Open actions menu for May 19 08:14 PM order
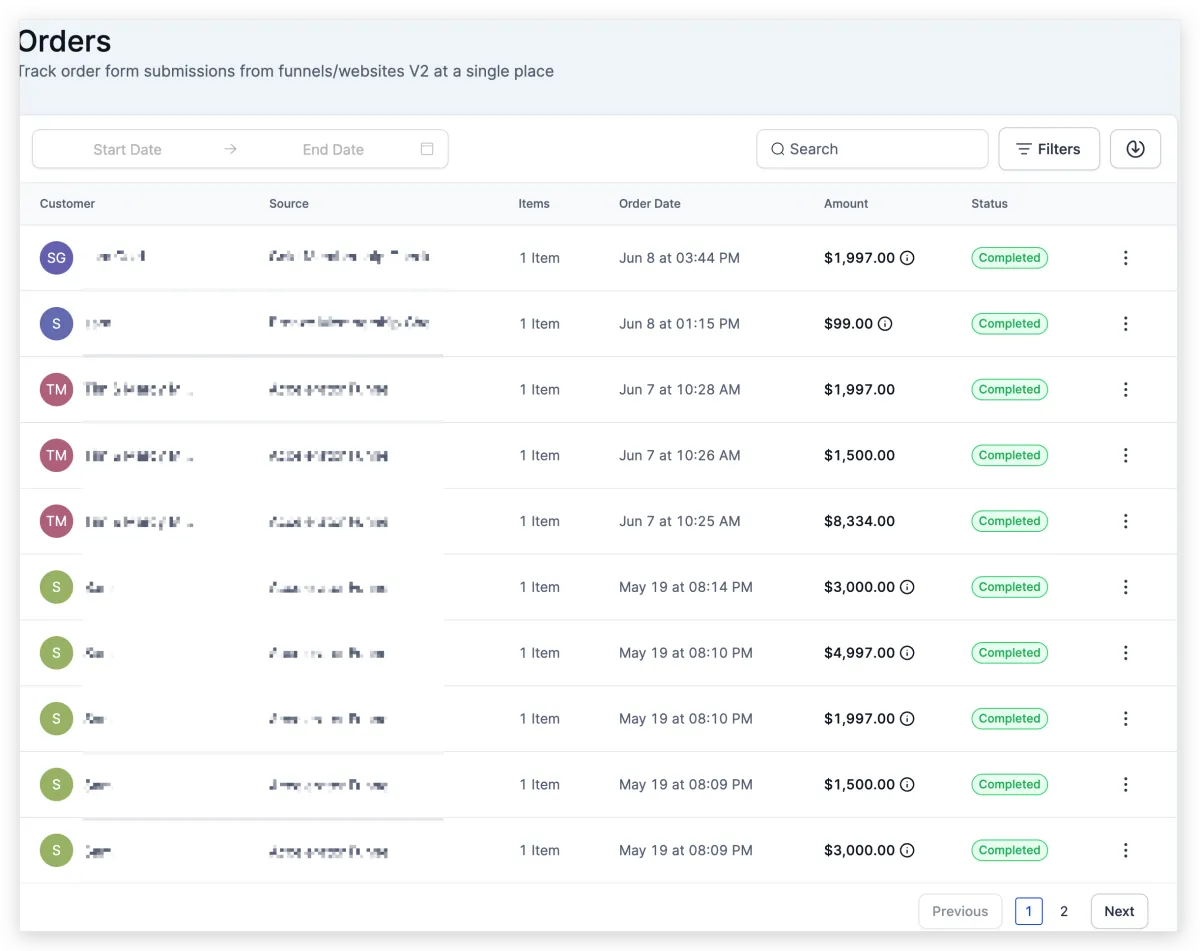Screen dimensions: 1200x951 (1125, 587)
